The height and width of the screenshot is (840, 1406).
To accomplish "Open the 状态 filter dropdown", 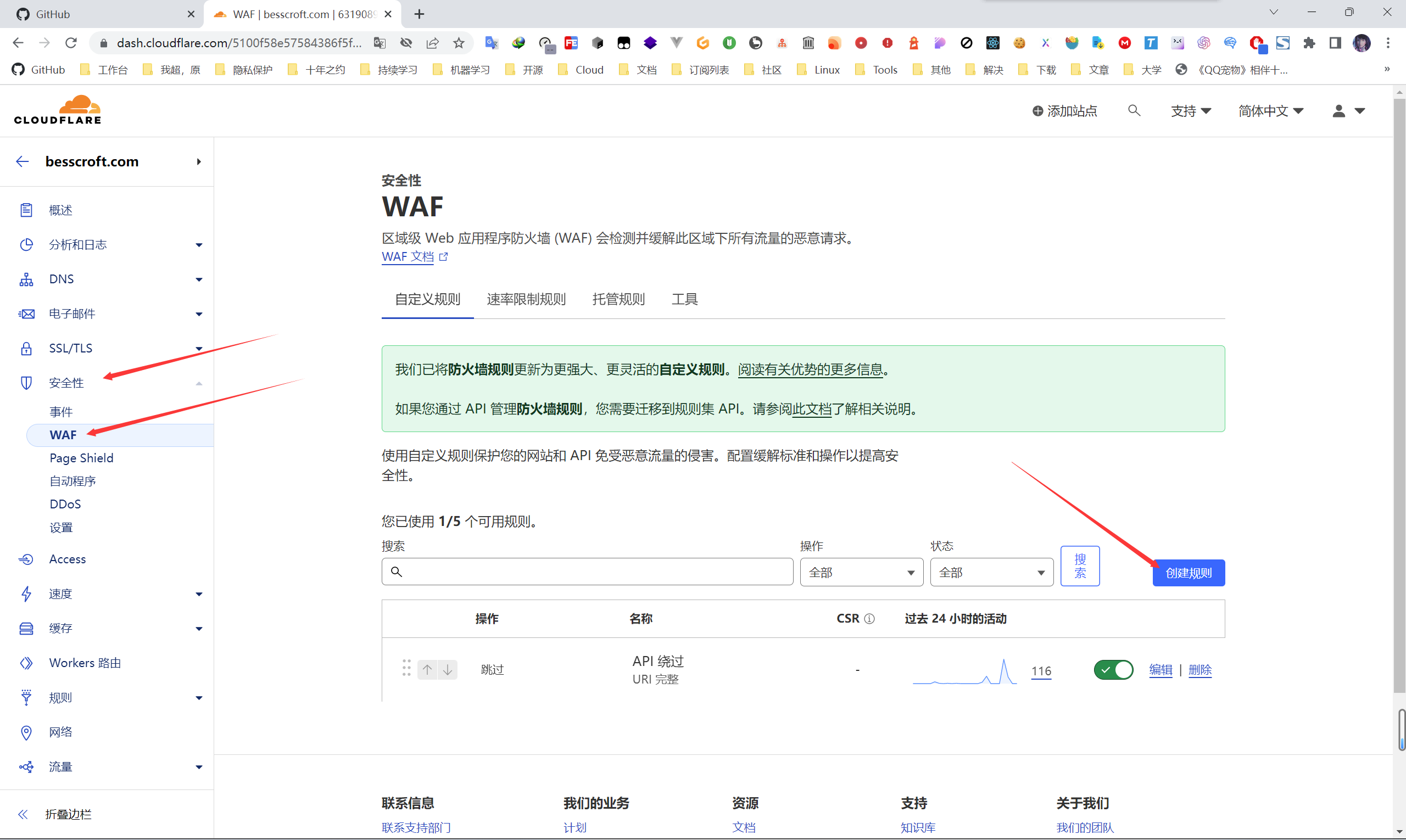I will tap(991, 572).
